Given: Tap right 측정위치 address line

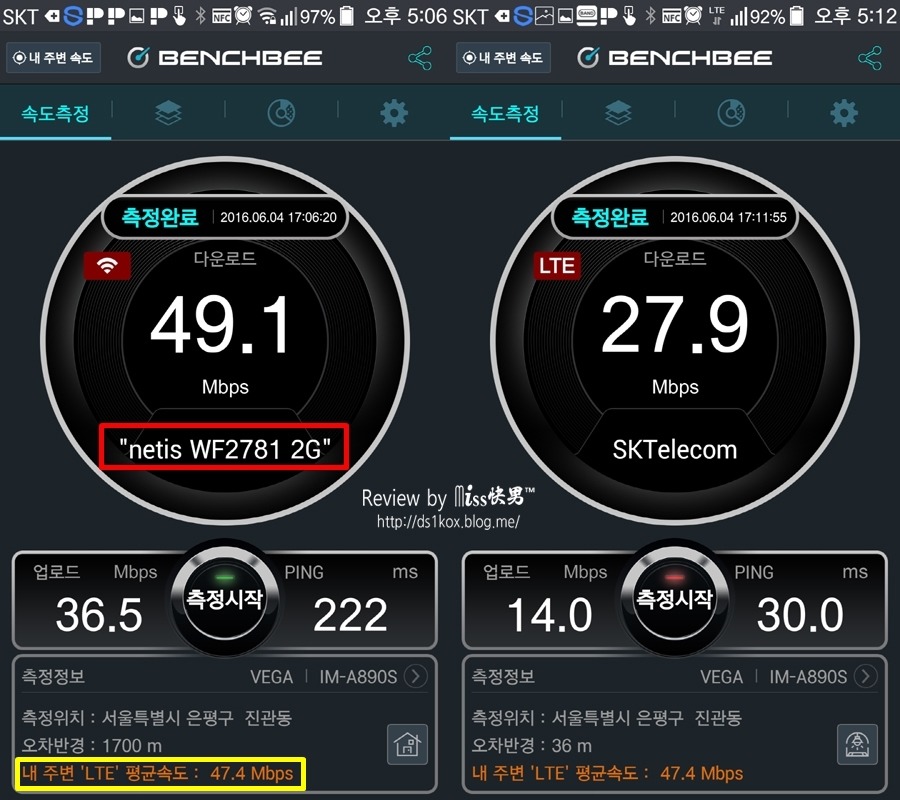Looking at the screenshot, I should (x=607, y=717).
